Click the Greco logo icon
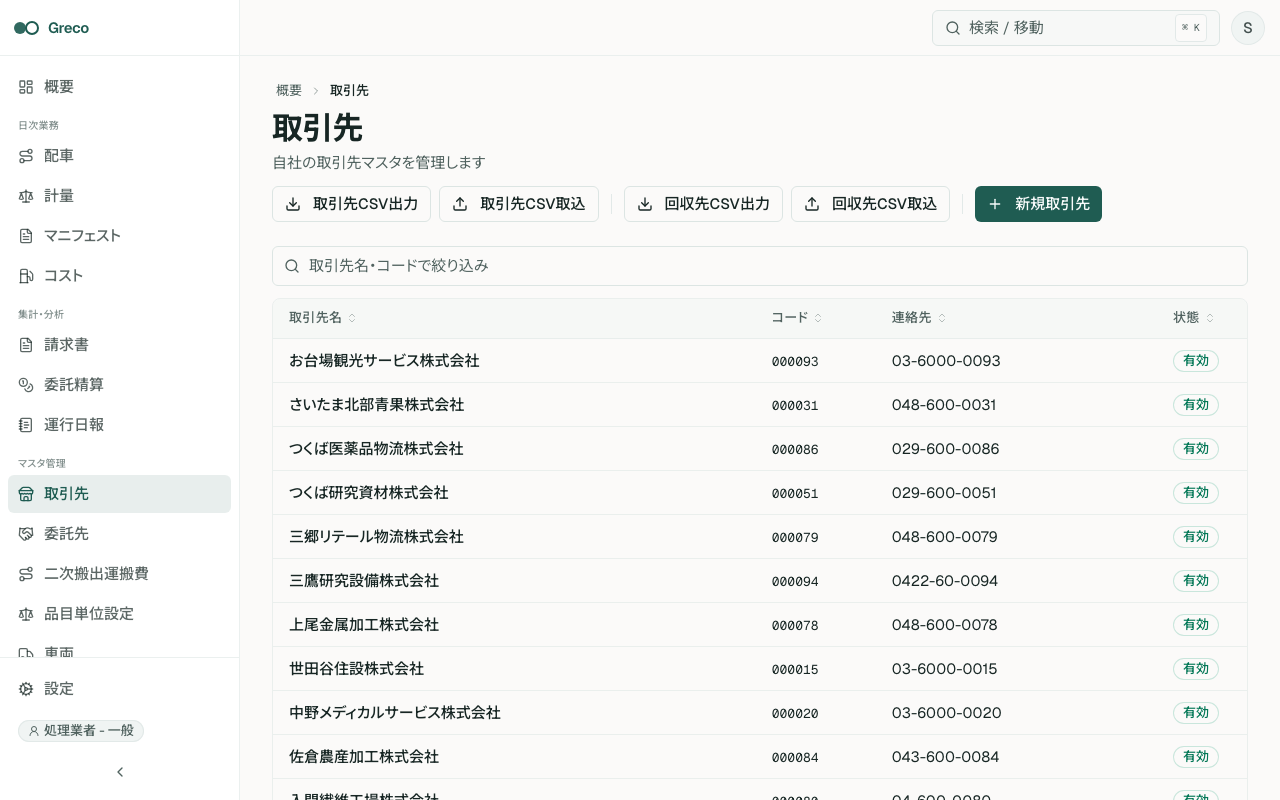The width and height of the screenshot is (1280, 800). point(26,28)
